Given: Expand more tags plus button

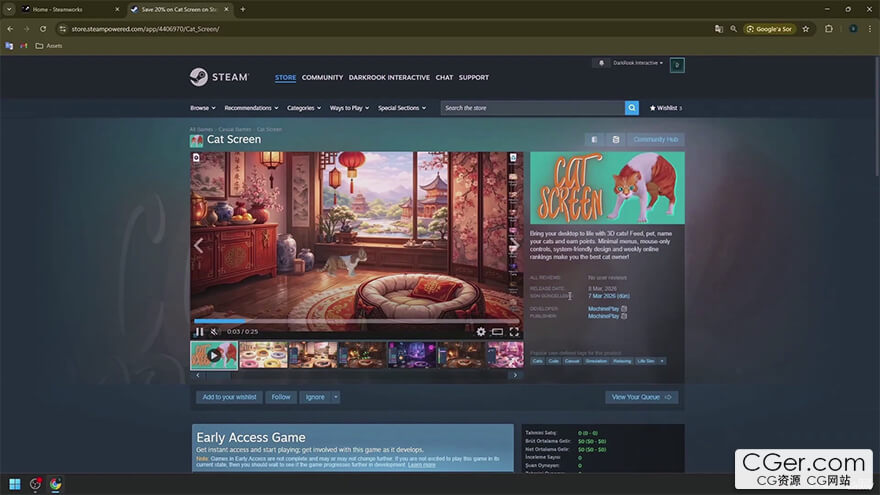Looking at the screenshot, I should pyautogui.click(x=662, y=361).
